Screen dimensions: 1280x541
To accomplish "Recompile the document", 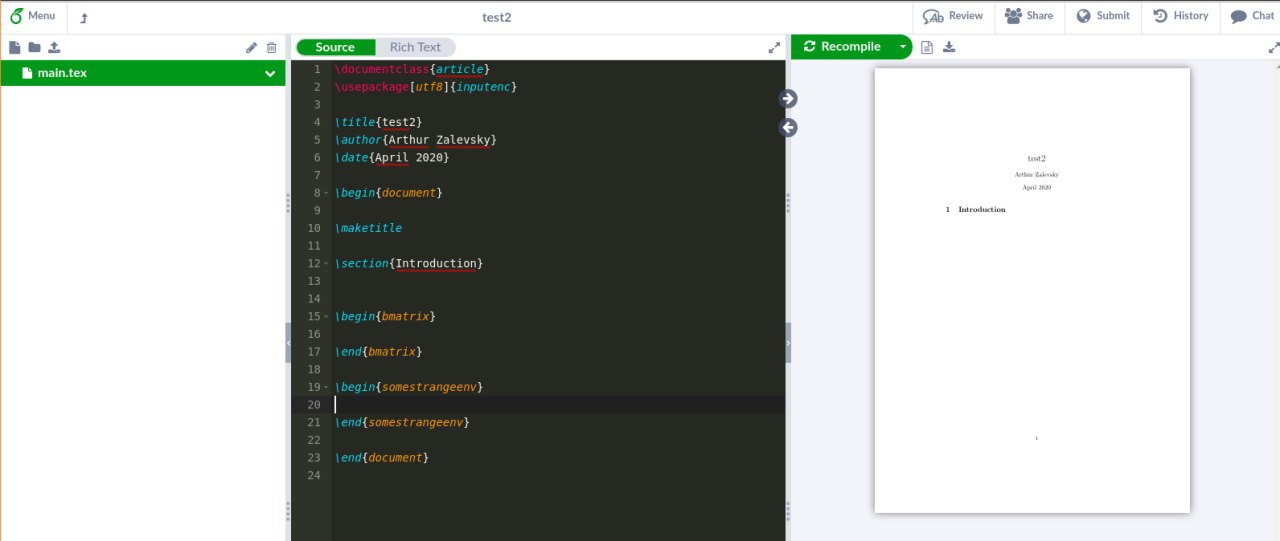I will click(x=842, y=47).
